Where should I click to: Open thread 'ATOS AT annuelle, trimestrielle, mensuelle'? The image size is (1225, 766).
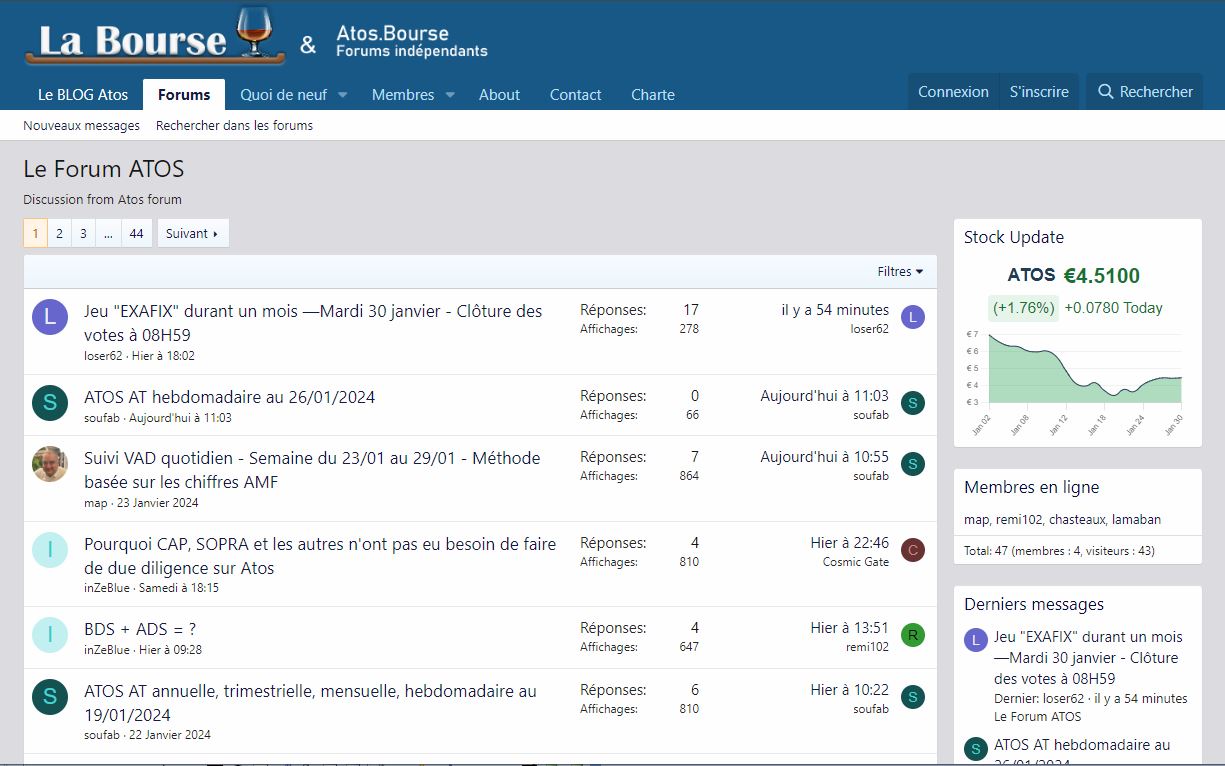(x=310, y=703)
